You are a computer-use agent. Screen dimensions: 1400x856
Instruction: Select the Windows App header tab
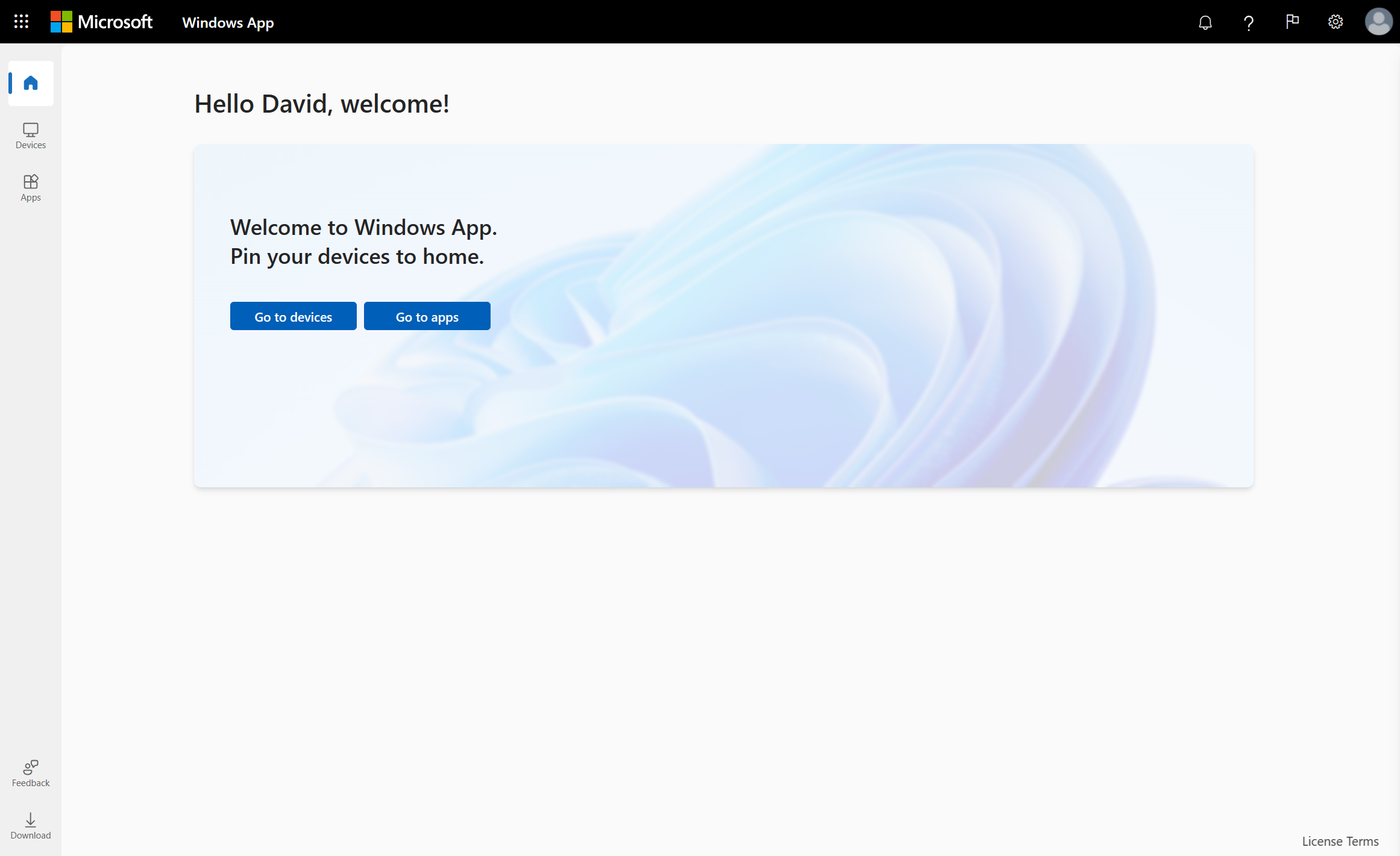227,21
